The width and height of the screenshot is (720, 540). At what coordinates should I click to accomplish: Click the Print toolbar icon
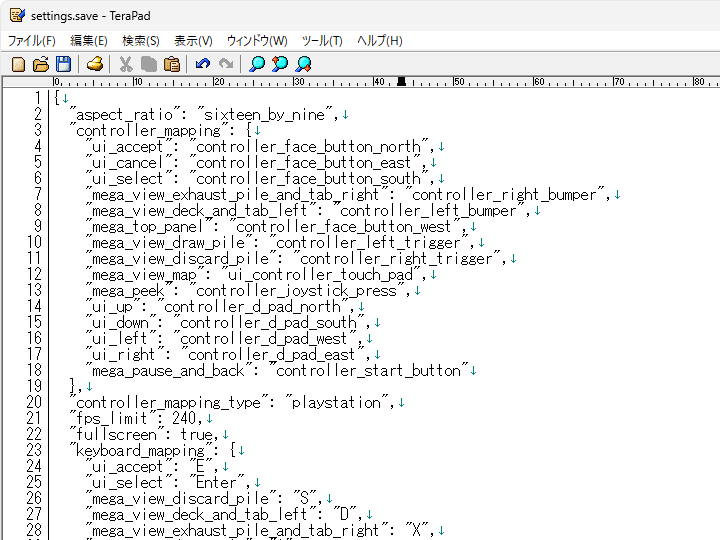[95, 64]
